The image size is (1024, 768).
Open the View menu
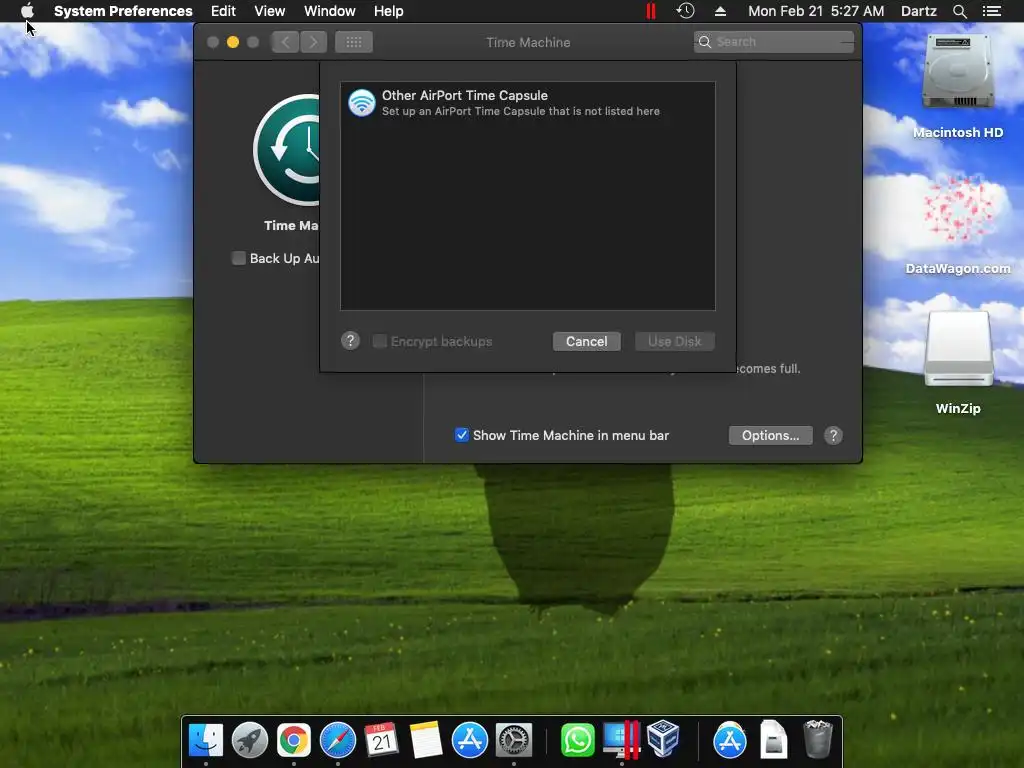pos(270,11)
